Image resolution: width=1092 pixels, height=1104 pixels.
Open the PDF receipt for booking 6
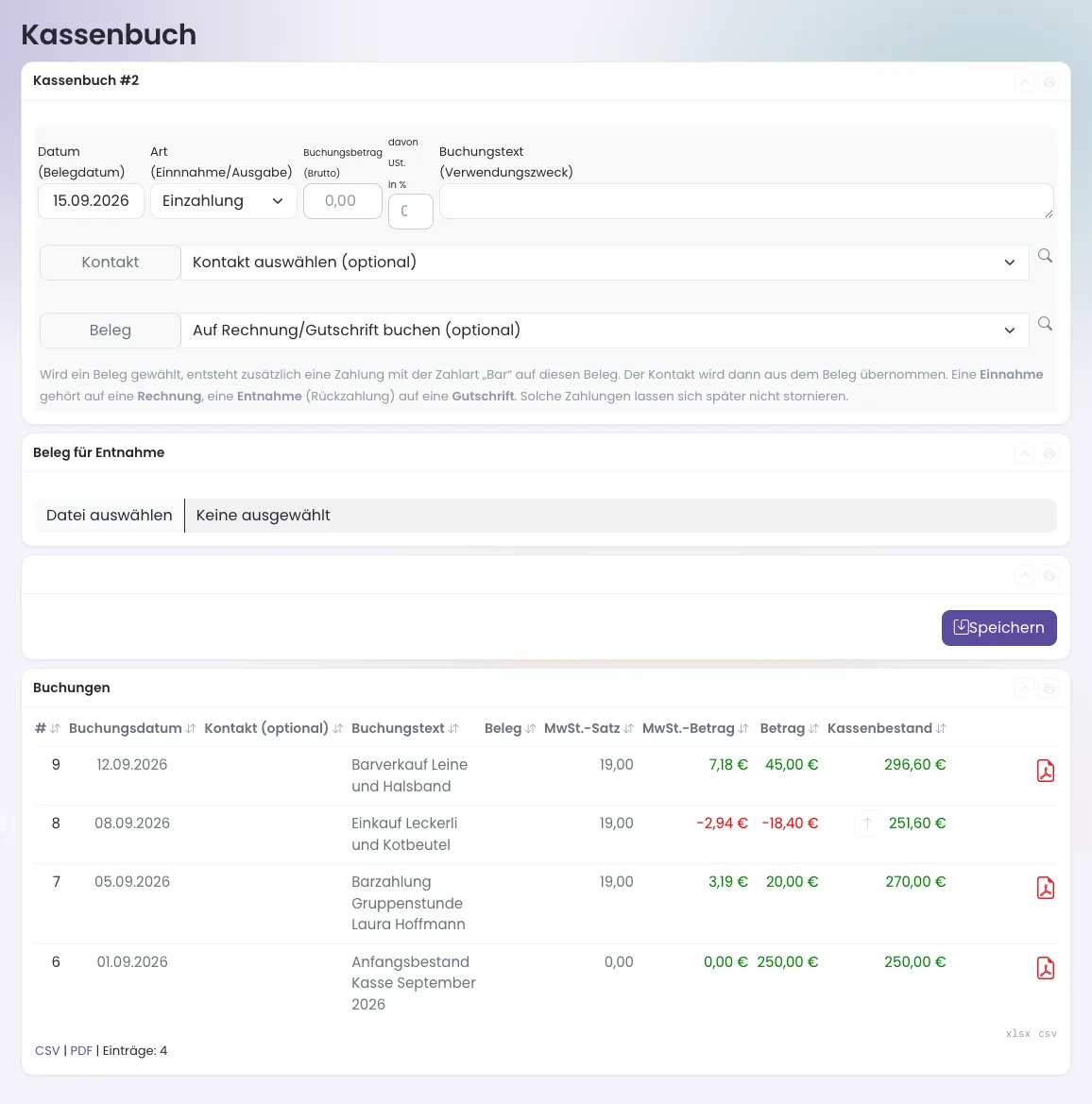[x=1046, y=968]
